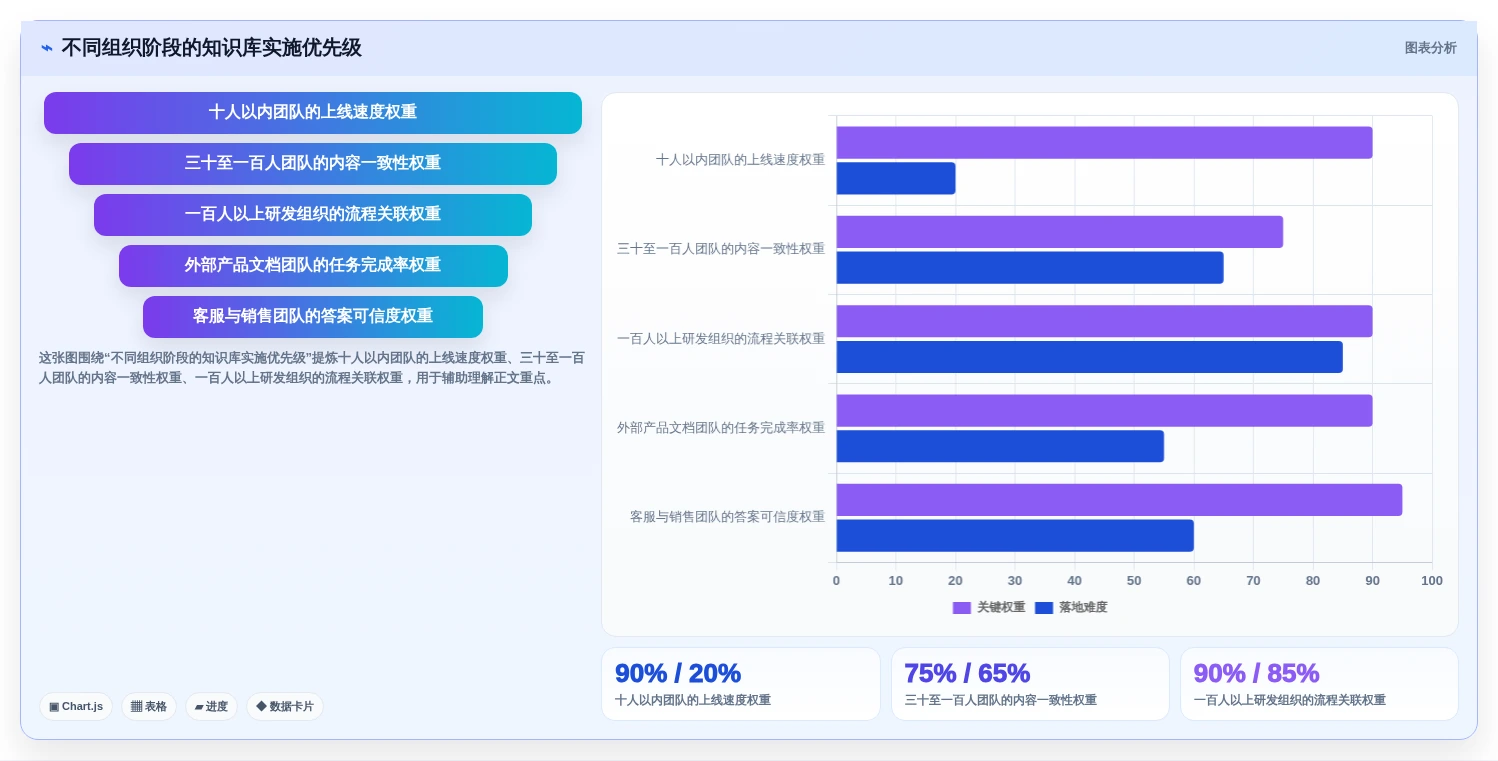Click the 图表分析 label in header
Viewport: 1498px width, 761px height.
point(1430,48)
